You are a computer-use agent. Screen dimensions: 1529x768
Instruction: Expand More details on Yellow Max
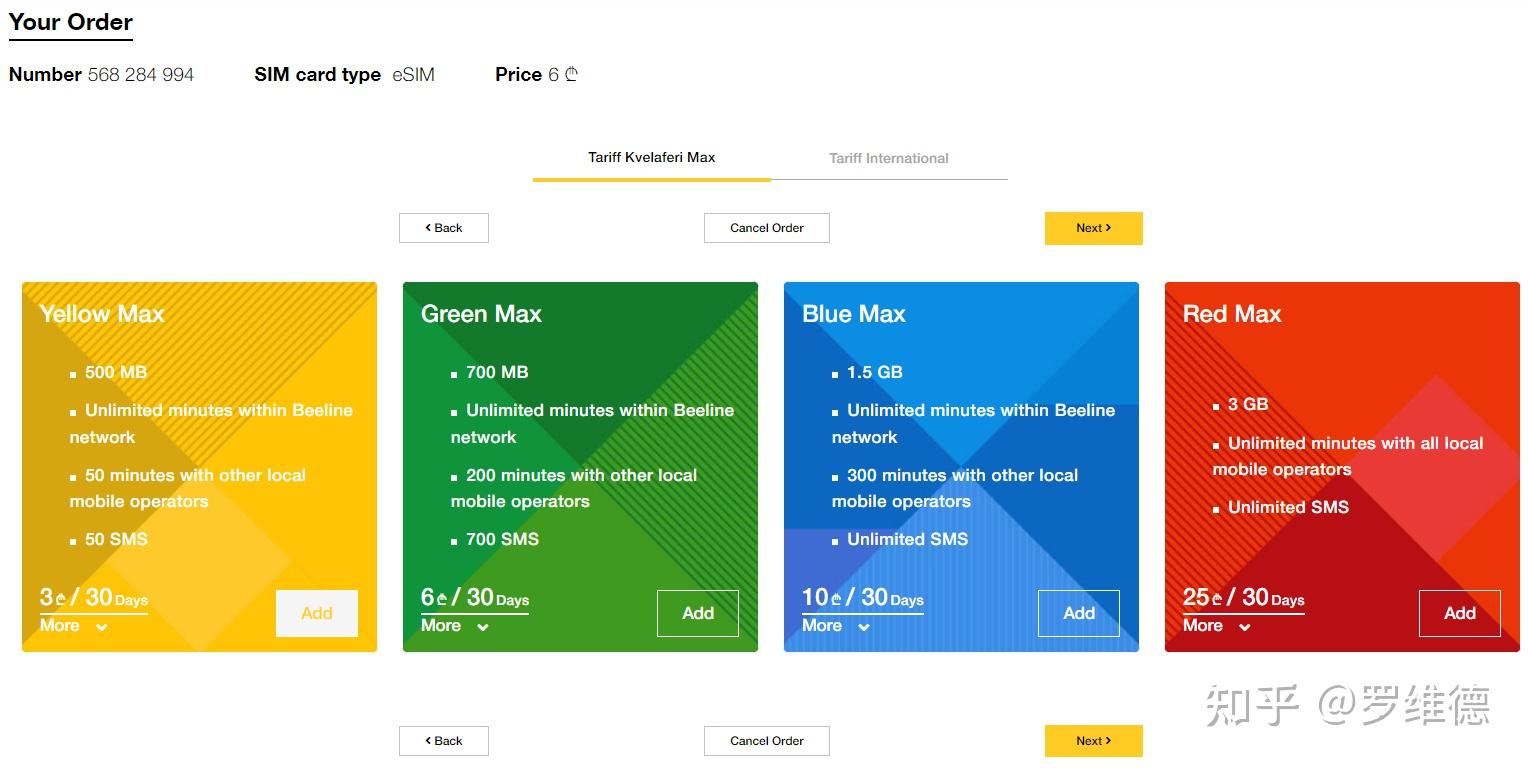point(73,626)
